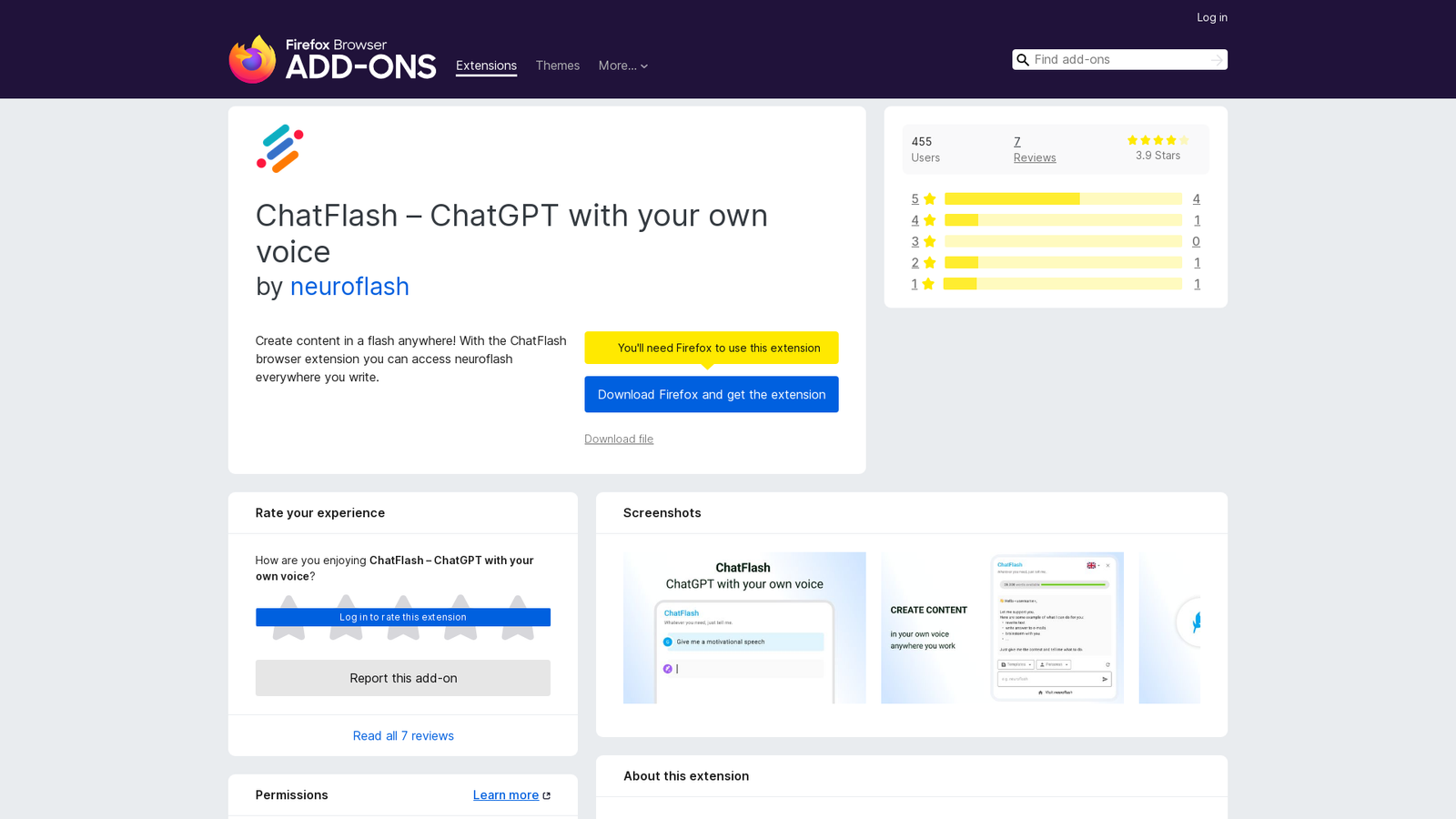This screenshot has height=819, width=1456.
Task: Click the 3.9 Stars rating stars
Action: pyautogui.click(x=1158, y=140)
